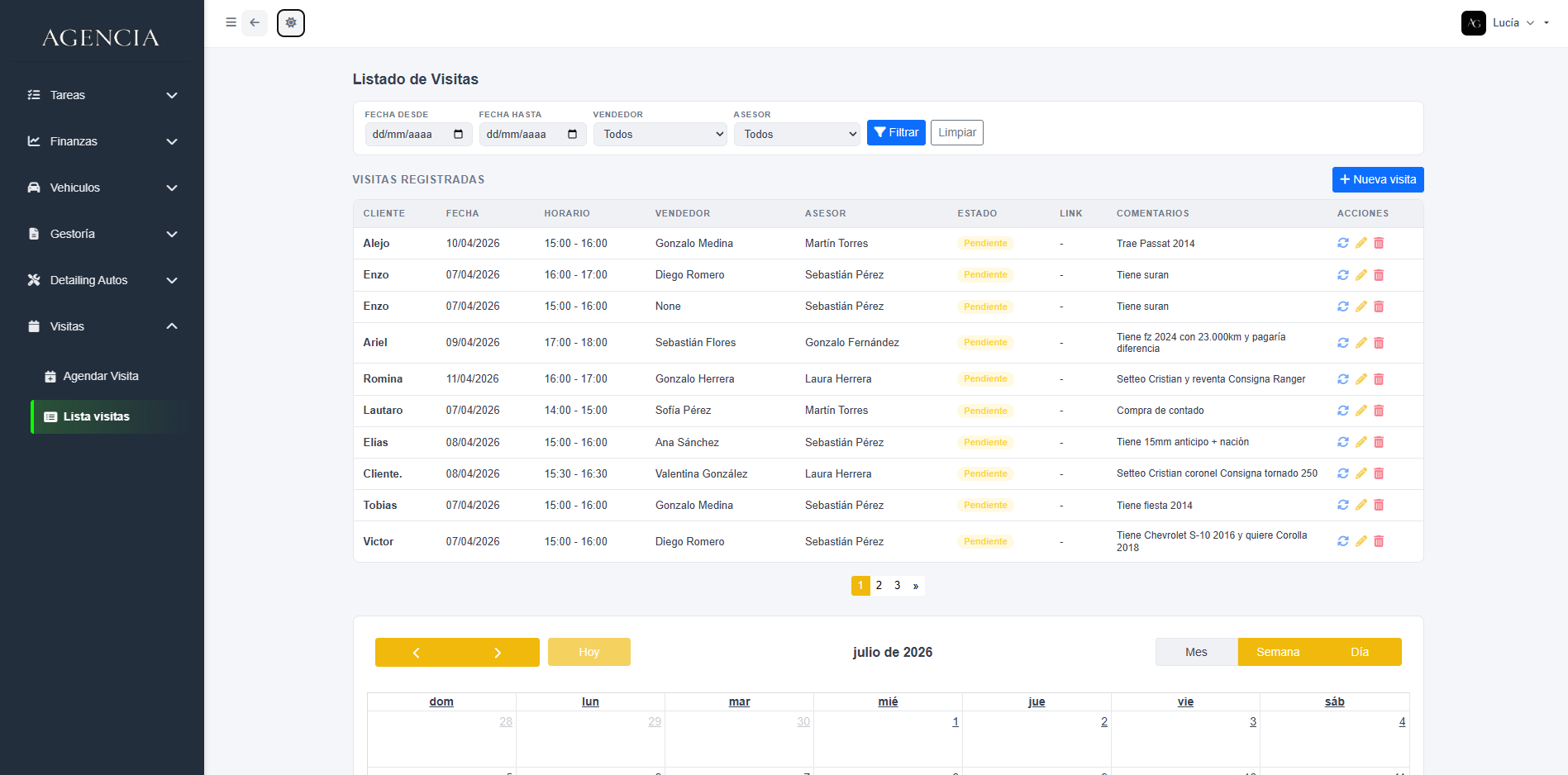Click the Tareas list icon in sidebar

[x=34, y=95]
